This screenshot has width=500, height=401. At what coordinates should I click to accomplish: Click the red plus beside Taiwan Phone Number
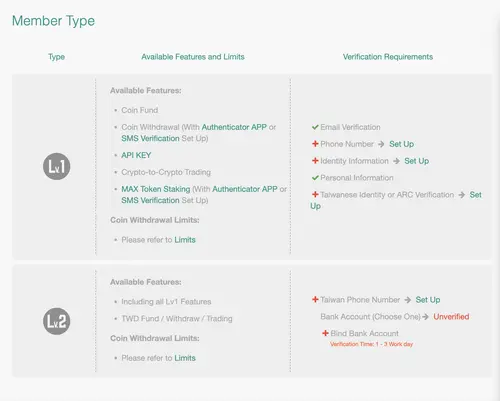pos(315,299)
